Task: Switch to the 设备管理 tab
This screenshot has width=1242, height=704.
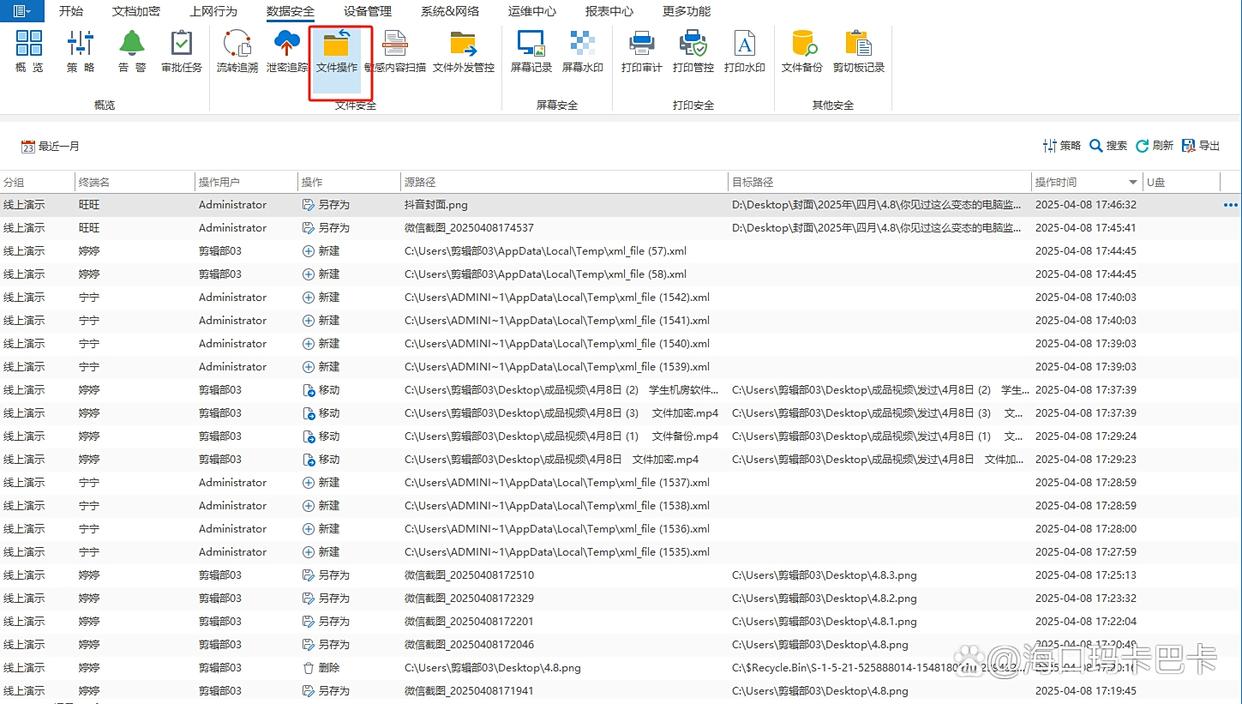Action: click(x=367, y=11)
